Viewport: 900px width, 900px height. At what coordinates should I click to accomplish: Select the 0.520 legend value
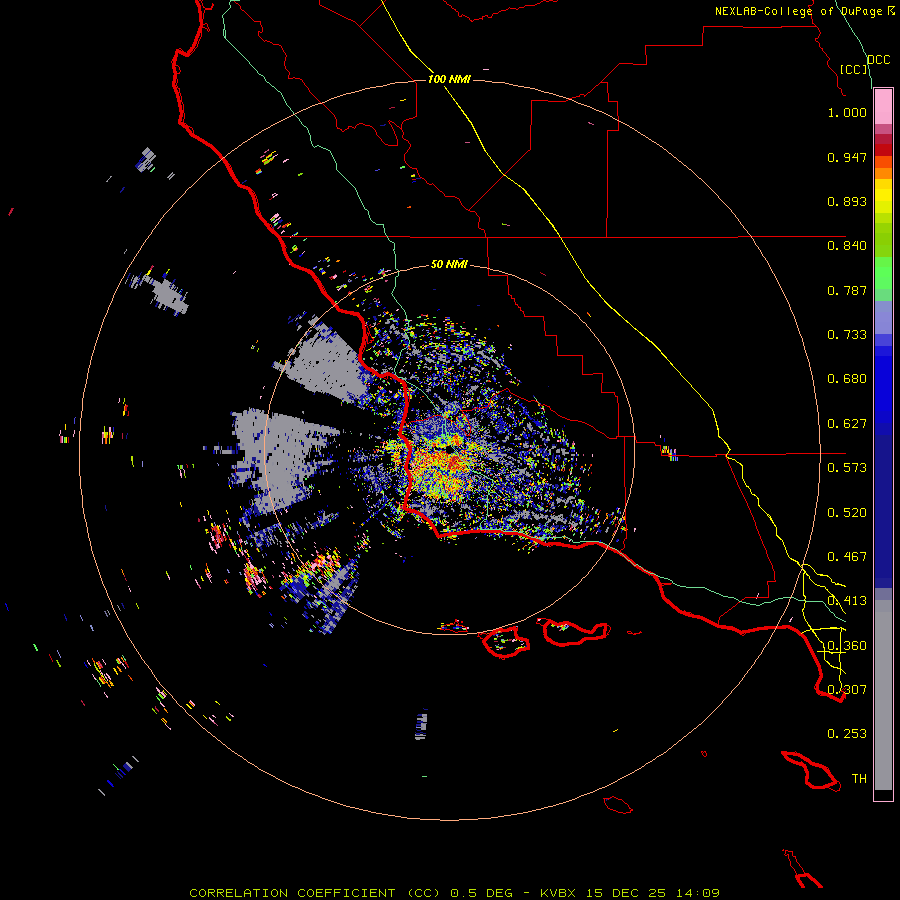coord(847,513)
